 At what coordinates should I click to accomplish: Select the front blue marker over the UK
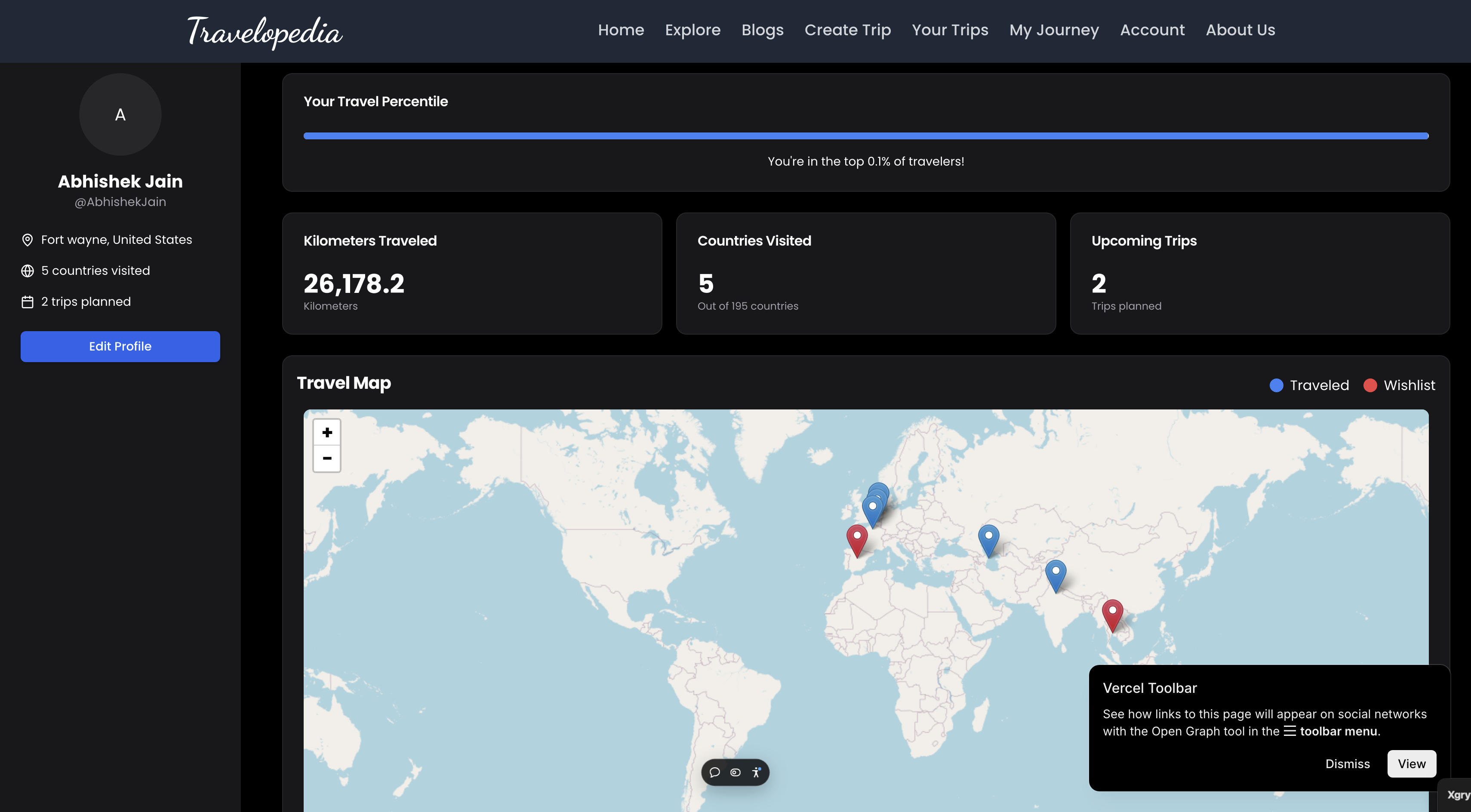pos(872,511)
